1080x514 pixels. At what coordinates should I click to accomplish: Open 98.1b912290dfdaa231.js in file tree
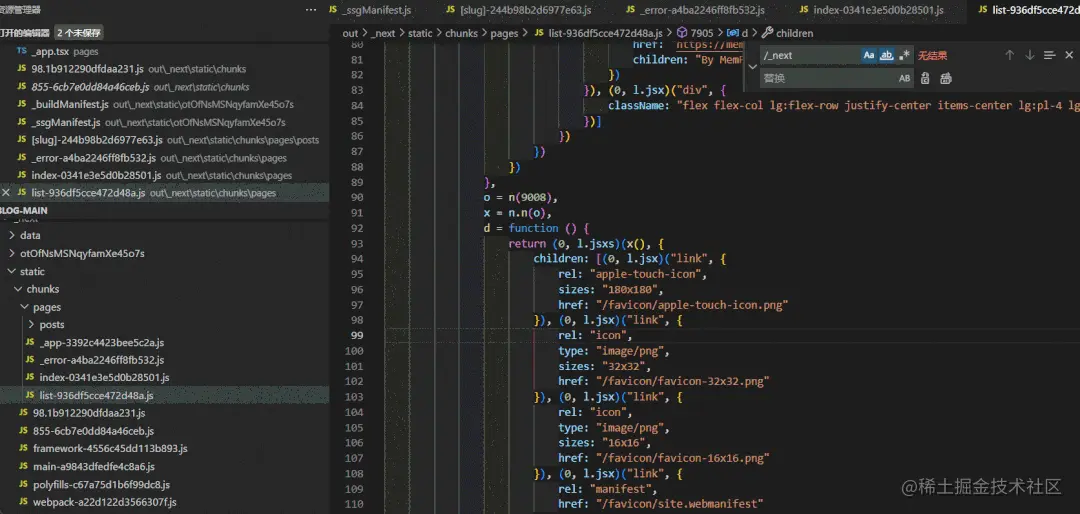[x=89, y=413]
